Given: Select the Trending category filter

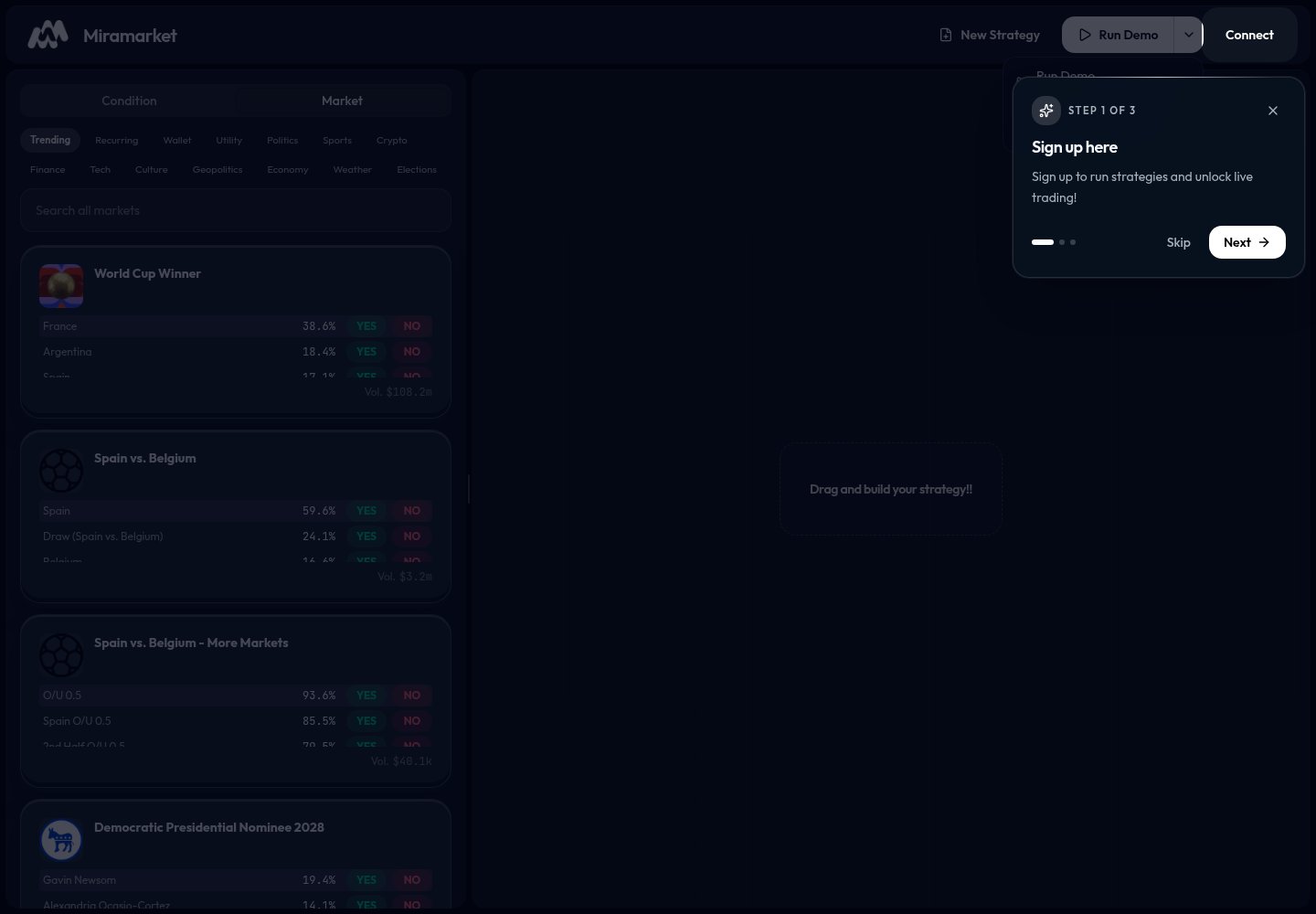Looking at the screenshot, I should [x=50, y=140].
